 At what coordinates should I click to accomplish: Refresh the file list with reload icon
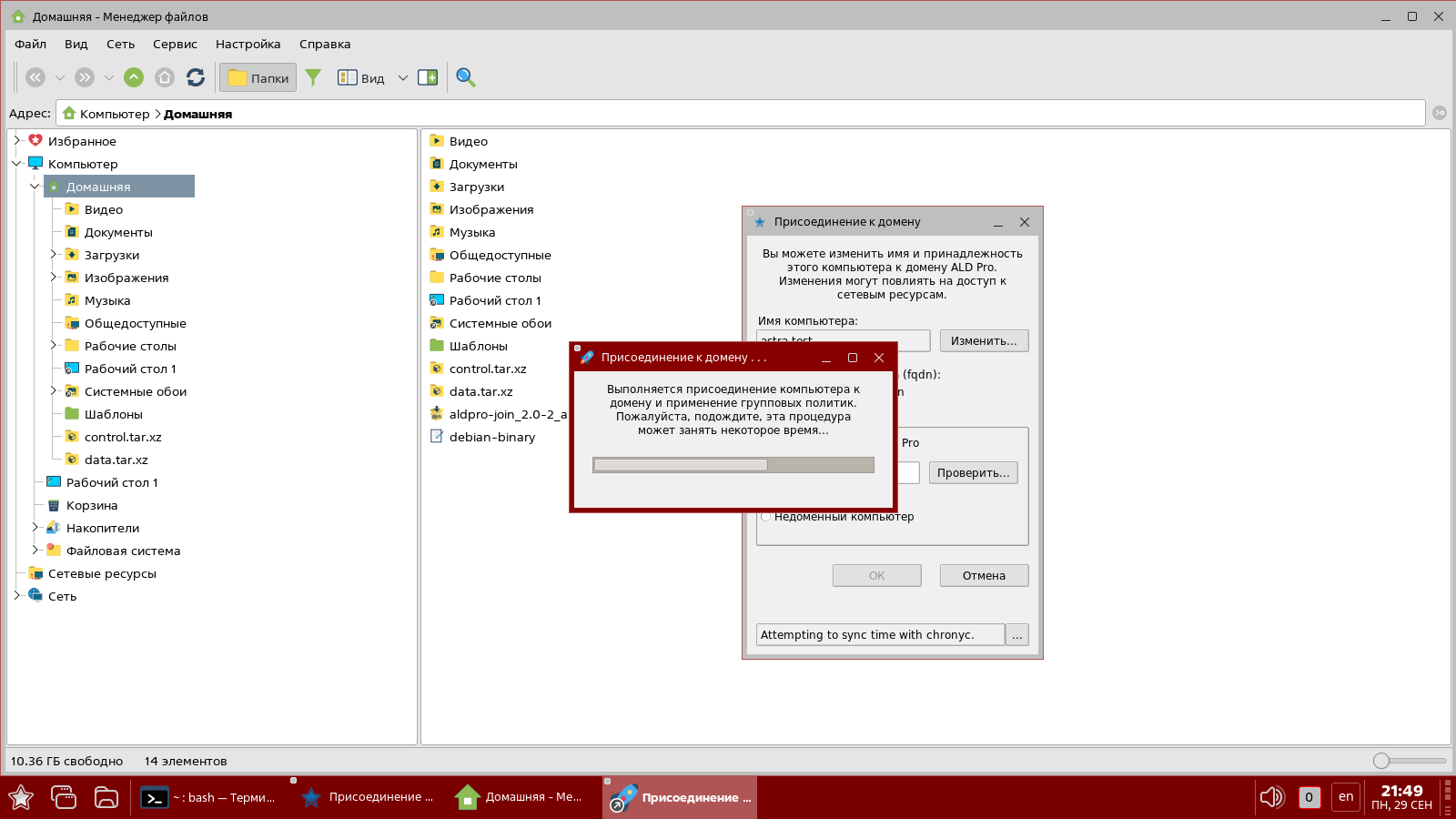click(196, 78)
